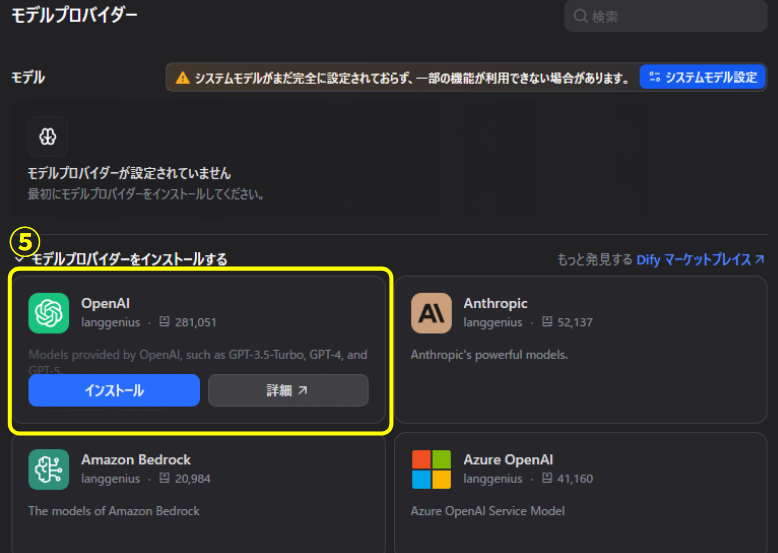Click the モデルプロバイダー page heading

(x=74, y=15)
